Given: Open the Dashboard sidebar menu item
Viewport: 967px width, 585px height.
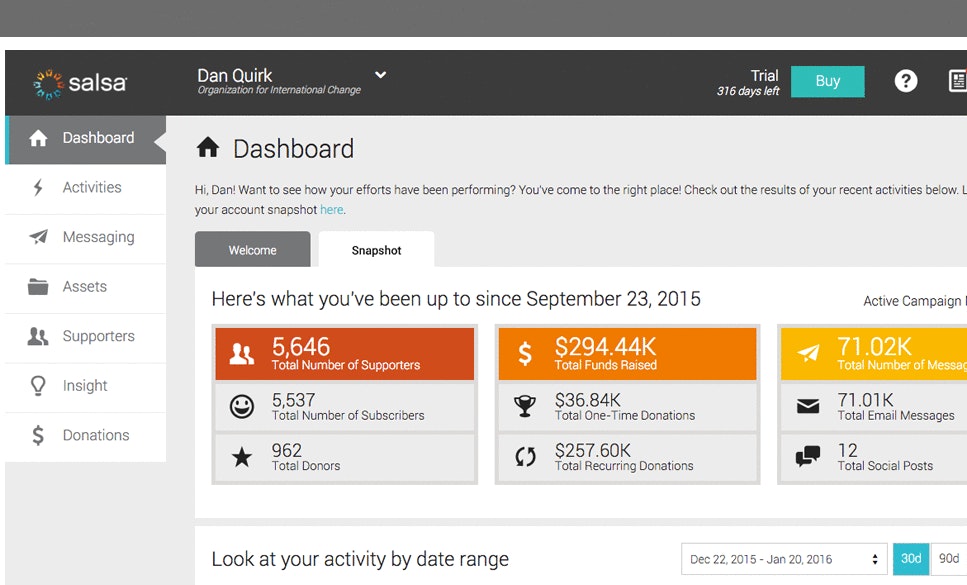Looking at the screenshot, I should 85,139.
